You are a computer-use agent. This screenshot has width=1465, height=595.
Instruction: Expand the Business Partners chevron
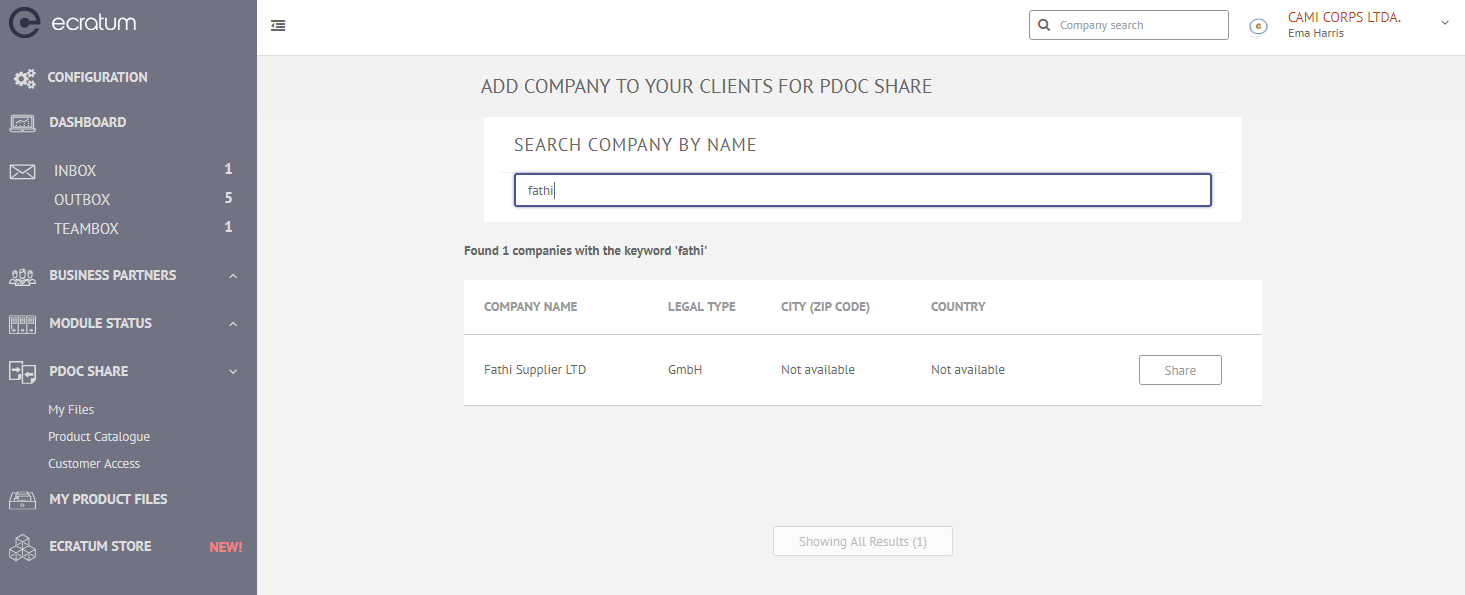(233, 276)
